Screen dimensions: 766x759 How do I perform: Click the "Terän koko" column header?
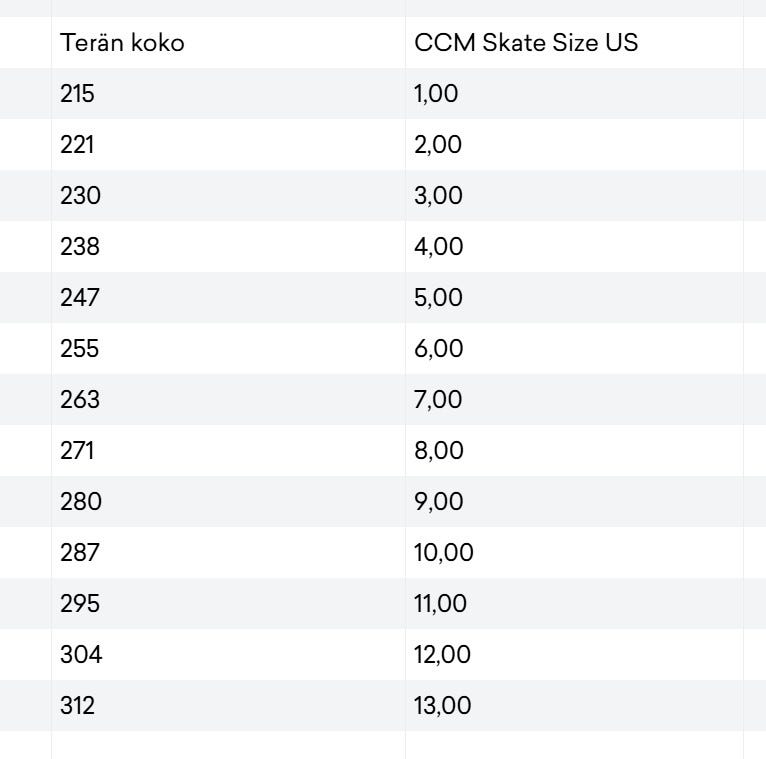point(122,43)
